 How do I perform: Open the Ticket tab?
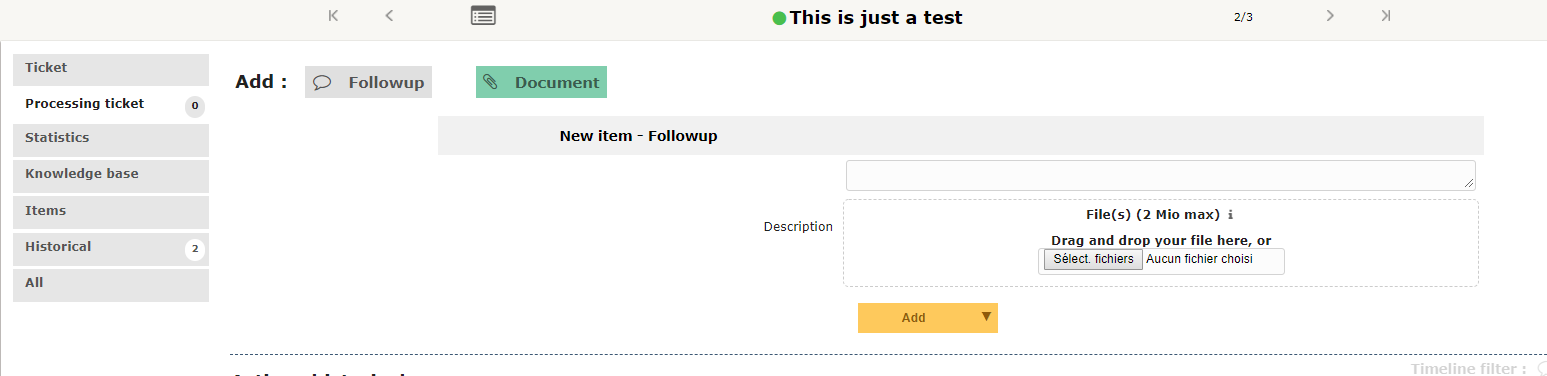(x=111, y=68)
